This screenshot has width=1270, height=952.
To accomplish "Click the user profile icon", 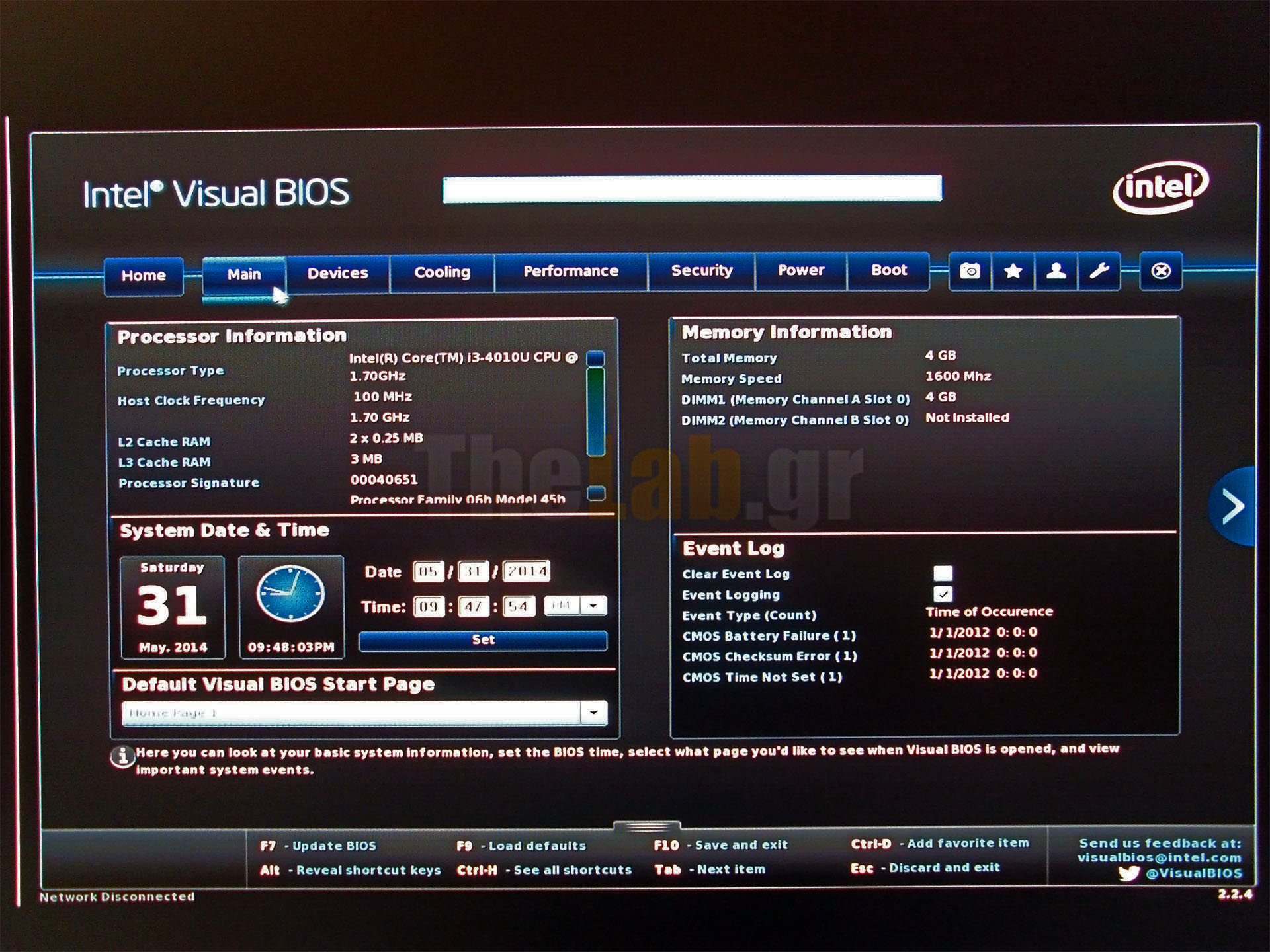I will click(1056, 271).
